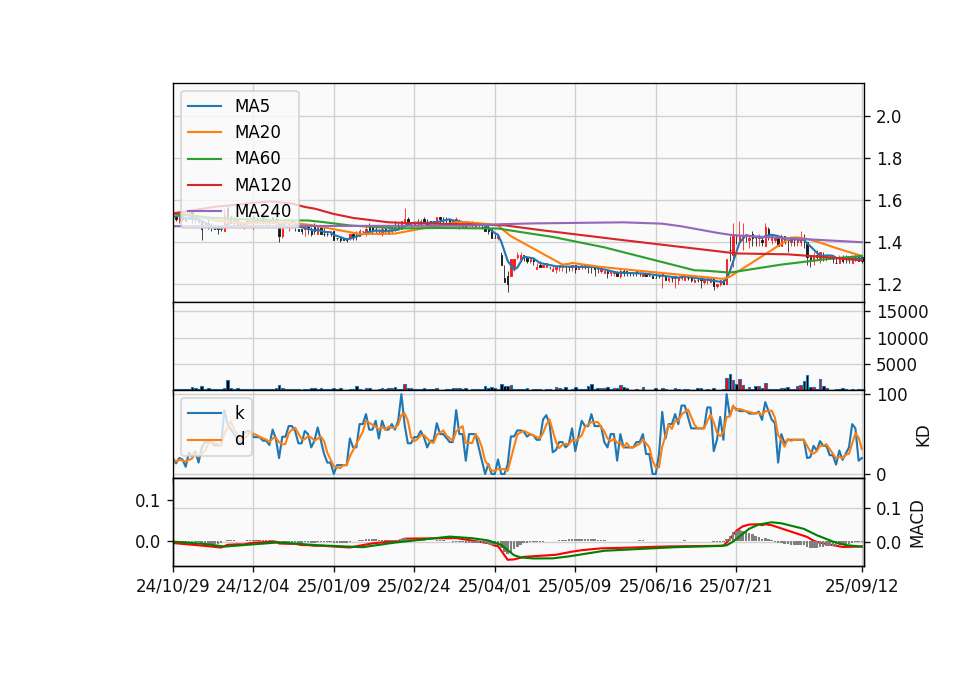Click the red MA120 legend line sample
Screen dimensions: 960x690
[x=204, y=185]
